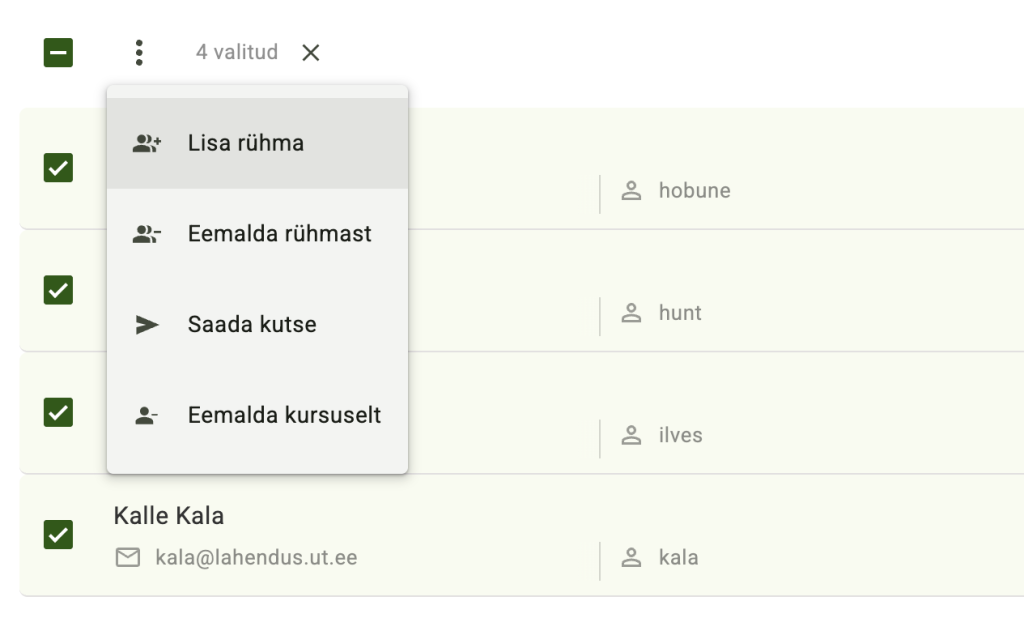
Task: Click the envelope icon beside kala@lahendus.ut.ee
Action: point(128,557)
